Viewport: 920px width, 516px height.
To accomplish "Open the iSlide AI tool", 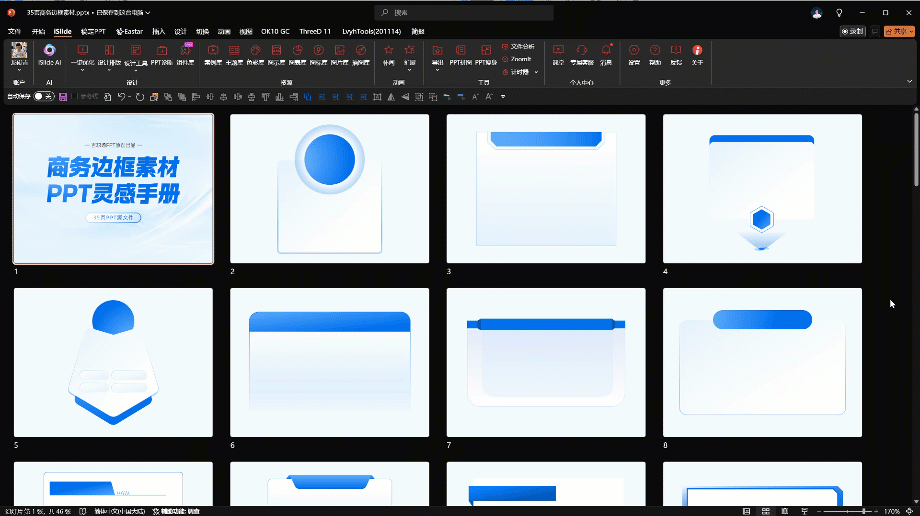I will (x=49, y=55).
